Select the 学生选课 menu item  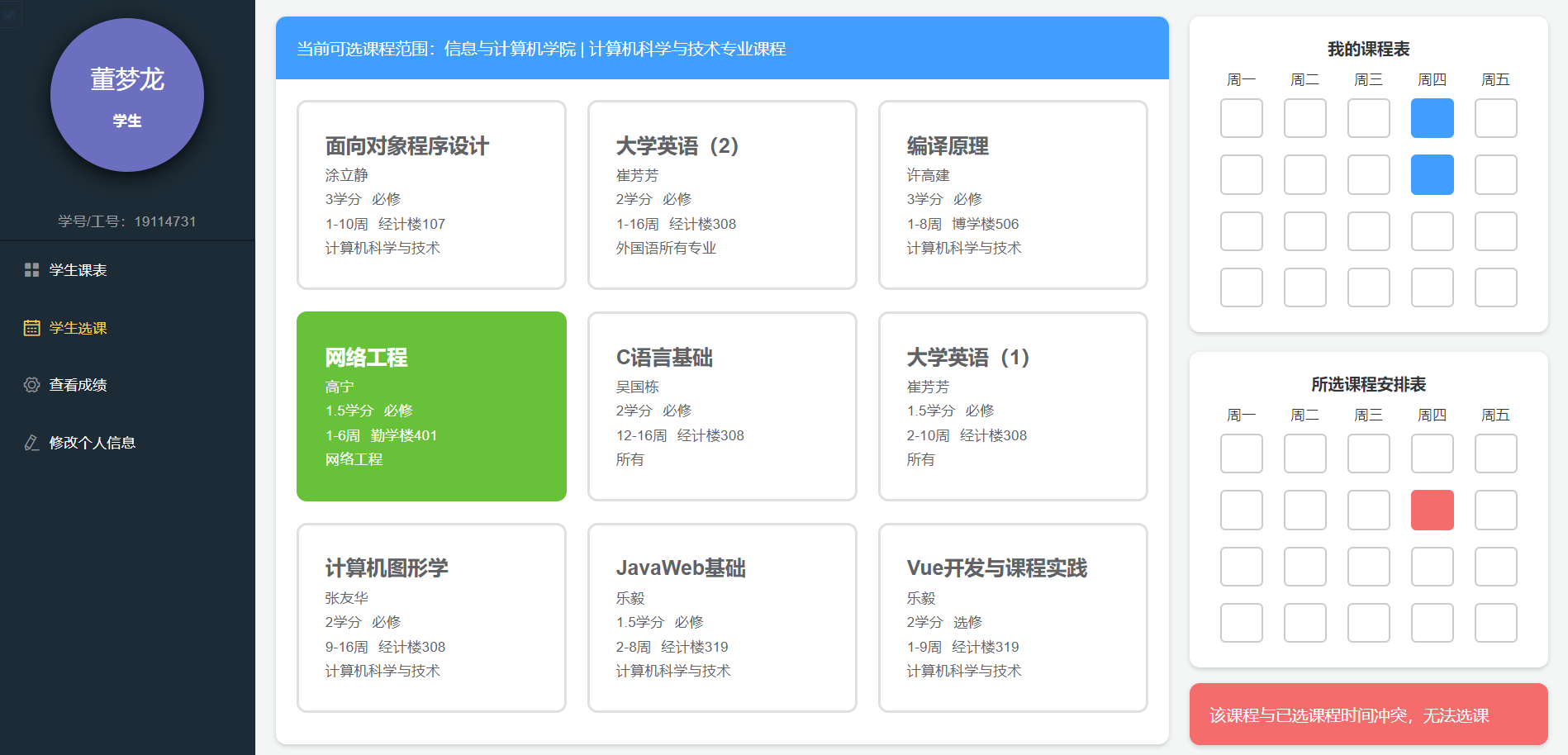[x=127, y=328]
